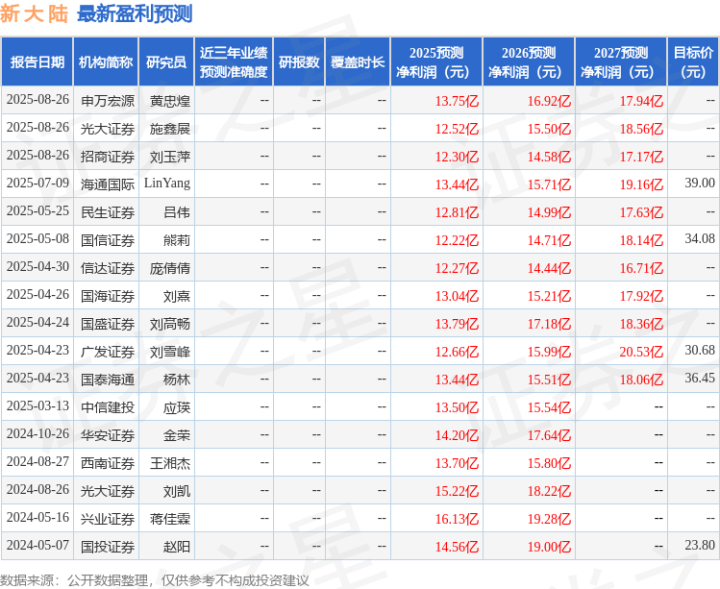Click the 14.20亿 profit value
The width and height of the screenshot is (720, 589).
456,435
